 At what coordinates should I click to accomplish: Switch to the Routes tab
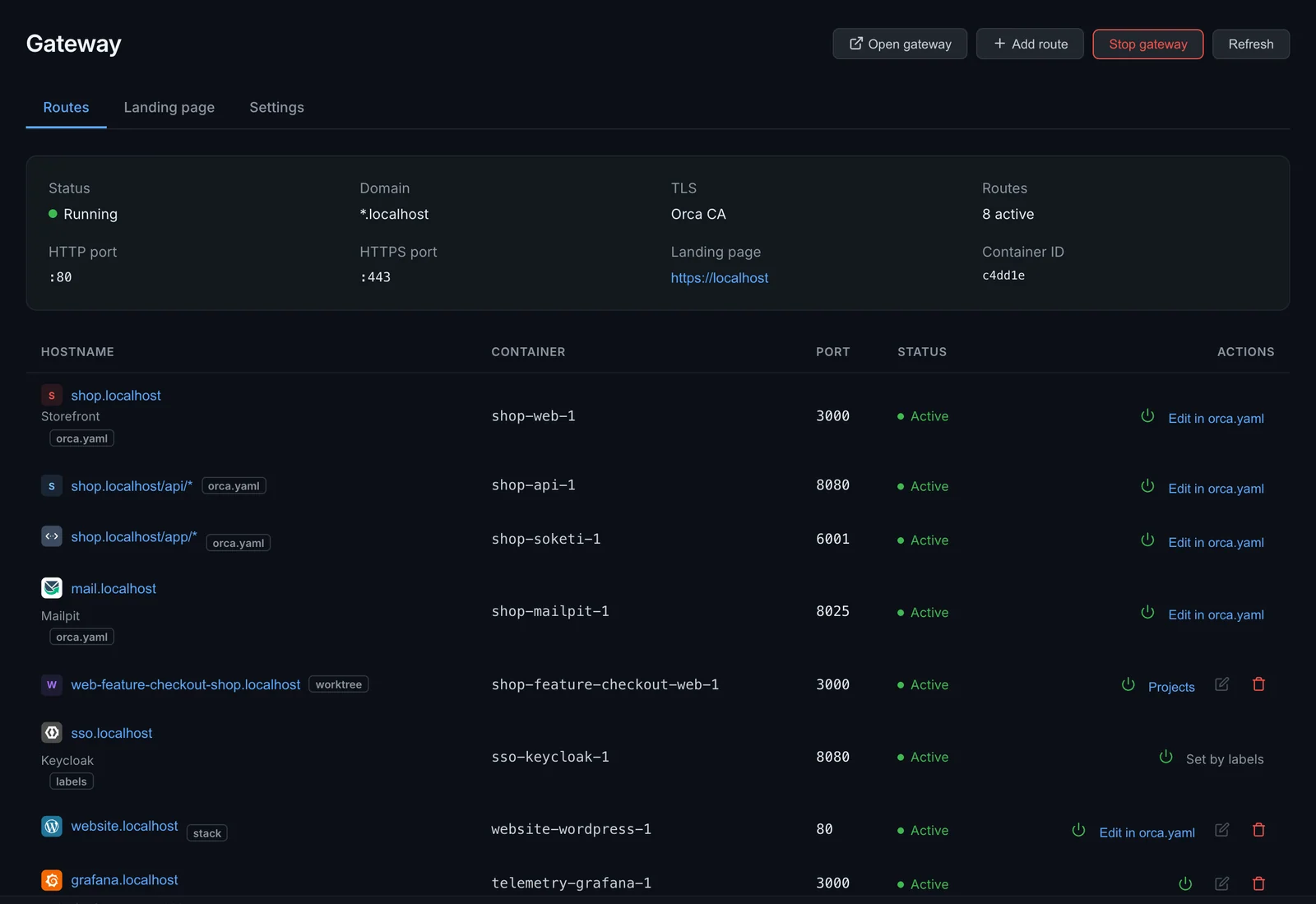pyautogui.click(x=66, y=108)
